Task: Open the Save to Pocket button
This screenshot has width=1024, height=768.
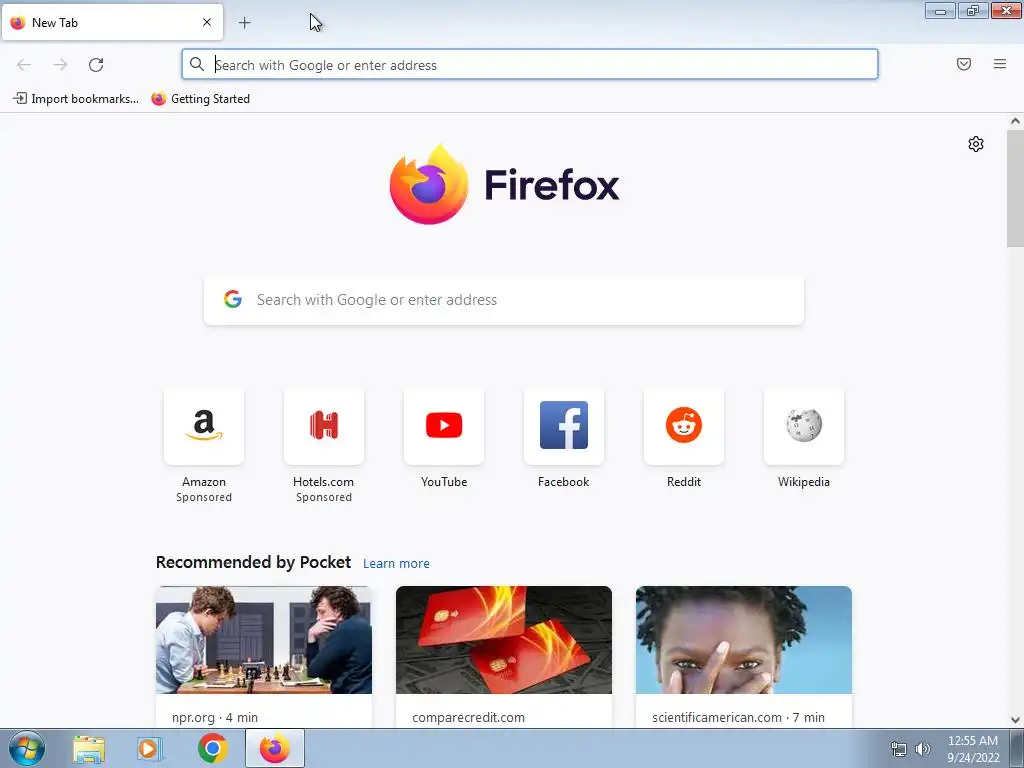Action: pos(964,64)
